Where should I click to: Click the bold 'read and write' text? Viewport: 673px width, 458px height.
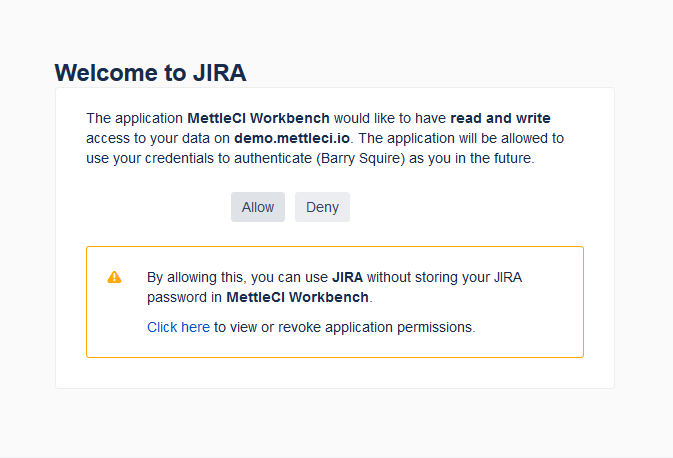[500, 118]
